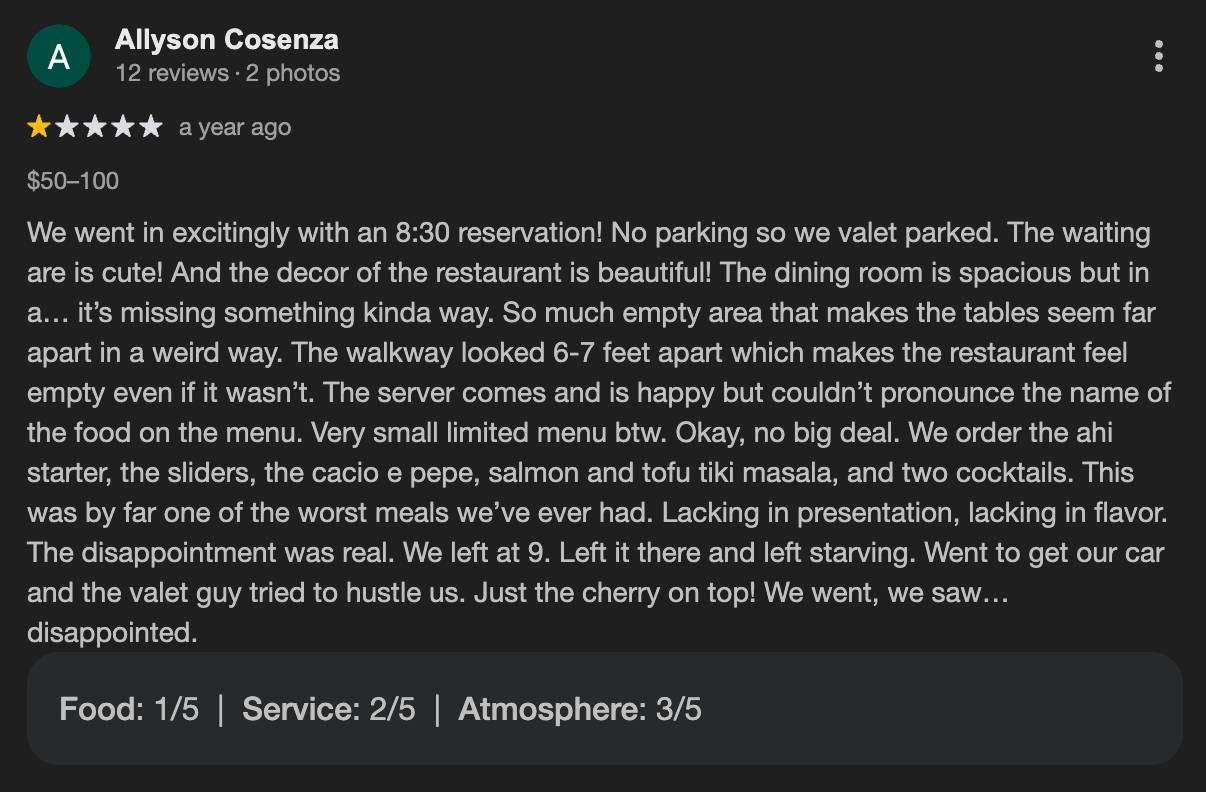Viewport: 1206px width, 792px height.
Task: Open the three-dot more options menu
Action: pos(1158,57)
